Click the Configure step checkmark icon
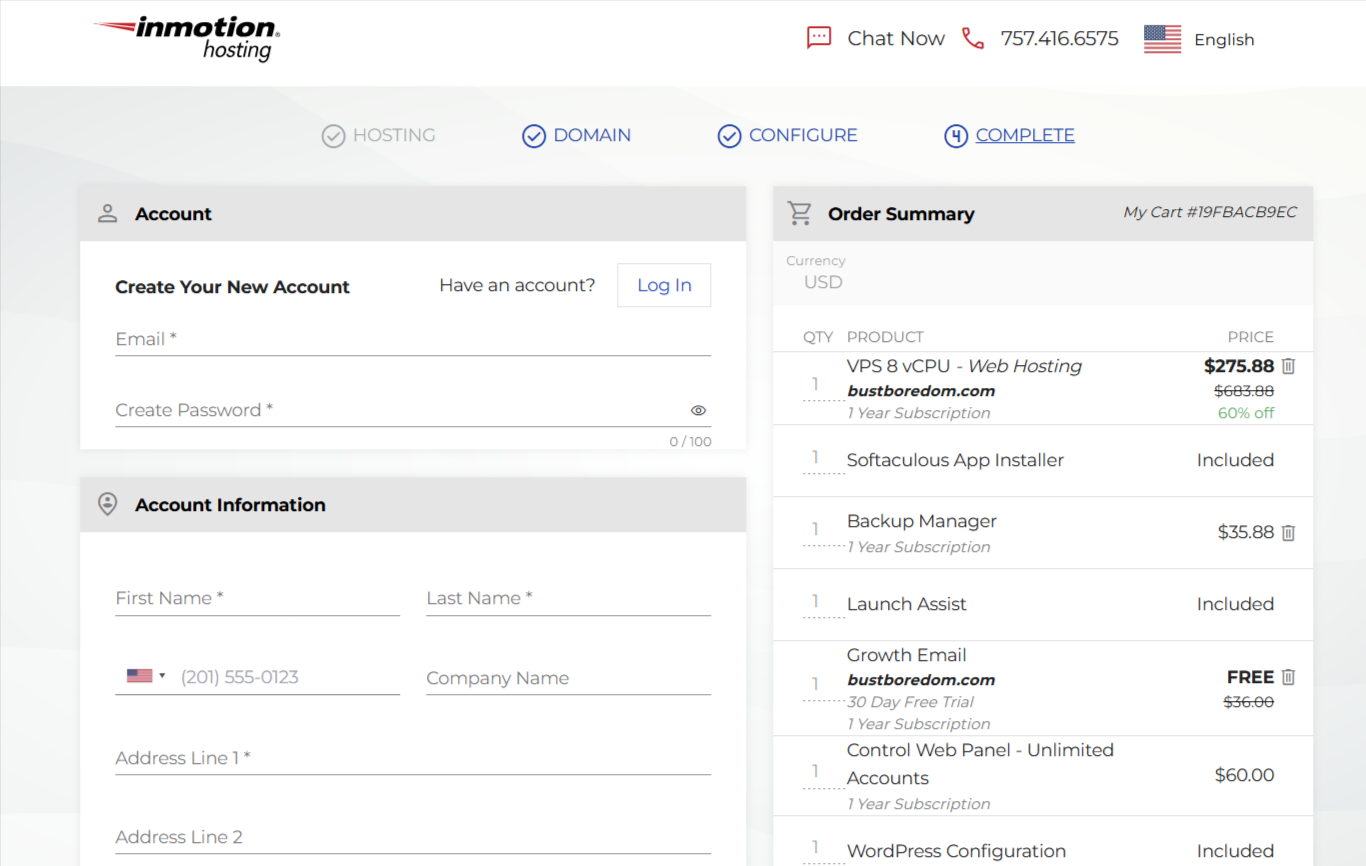Screen dimensions: 1366x866 (x=729, y=136)
